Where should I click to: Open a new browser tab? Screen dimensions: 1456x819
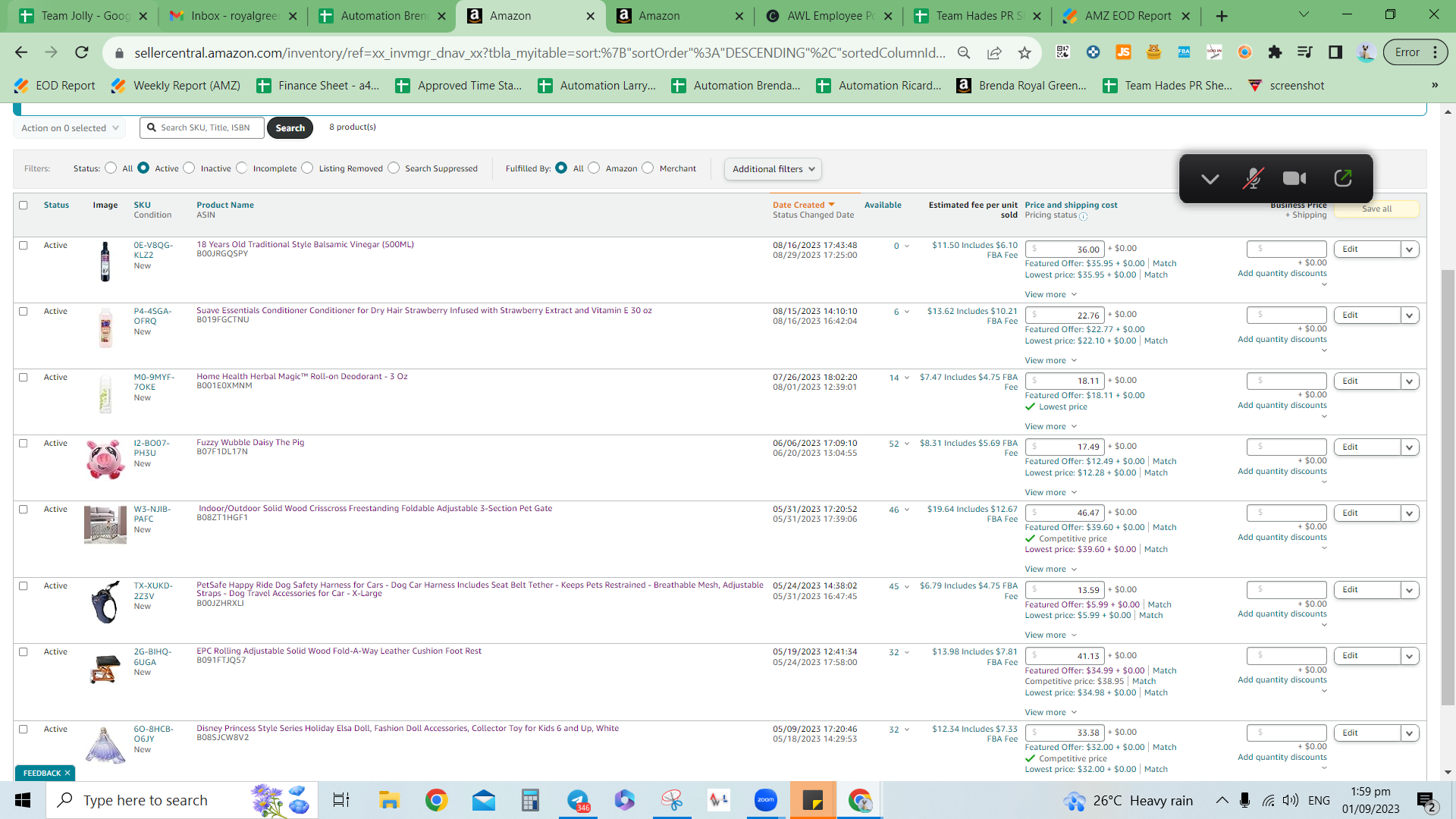(1222, 16)
